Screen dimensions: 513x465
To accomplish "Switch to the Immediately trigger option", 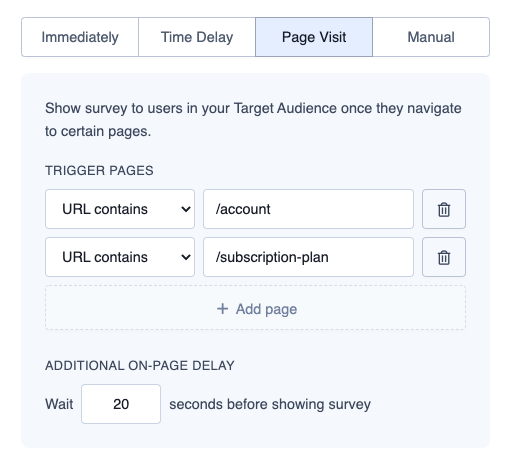I will pos(80,37).
